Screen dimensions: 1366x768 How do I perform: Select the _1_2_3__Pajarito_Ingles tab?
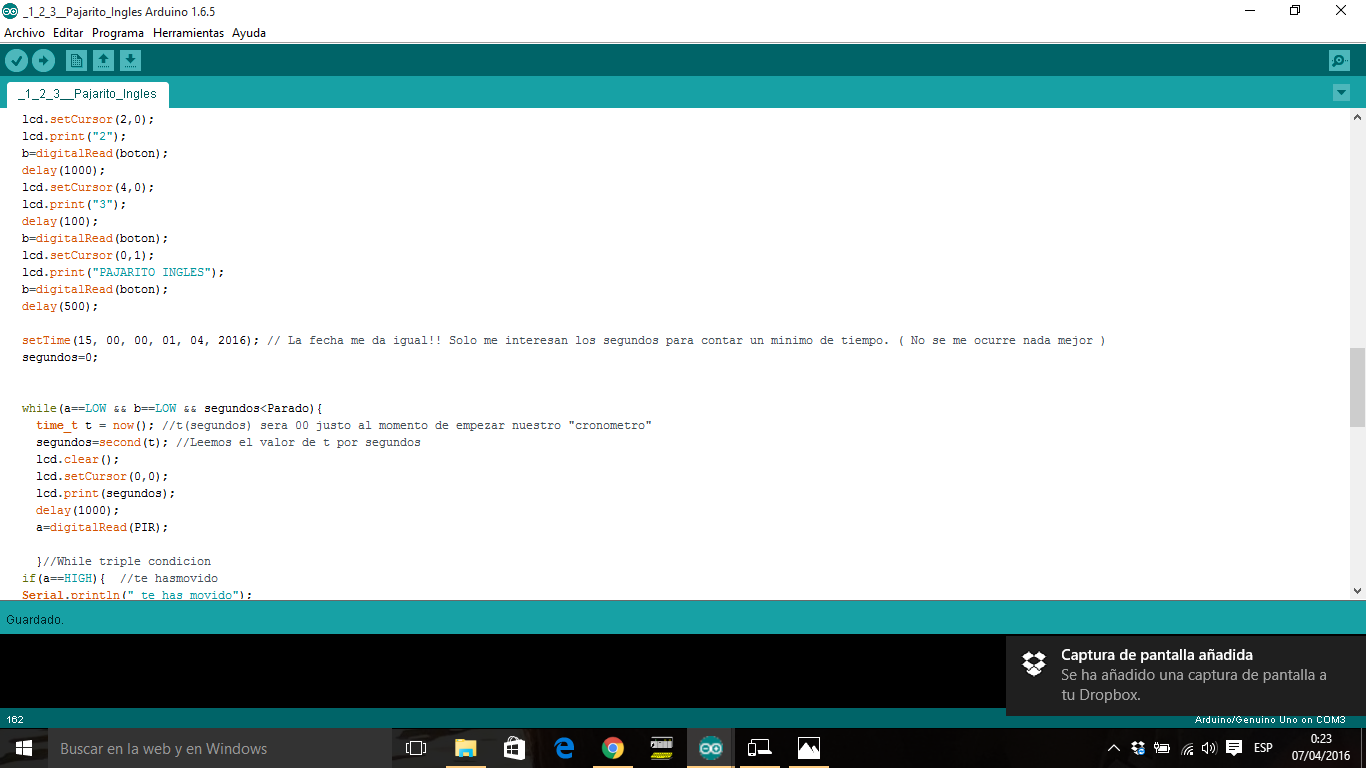point(87,94)
